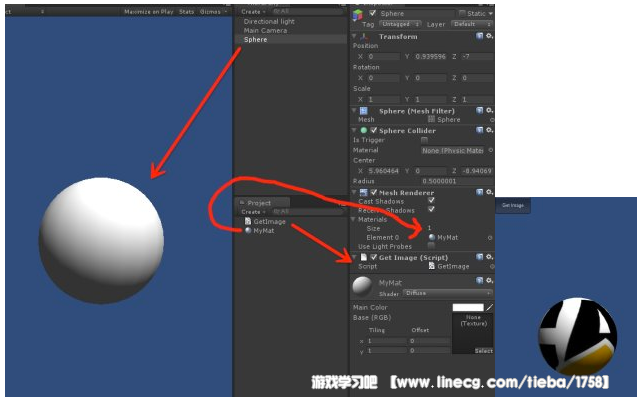Viewport: 643px width, 399px height.
Task: Click Radius field showing 0.5000001
Action: coord(457,181)
